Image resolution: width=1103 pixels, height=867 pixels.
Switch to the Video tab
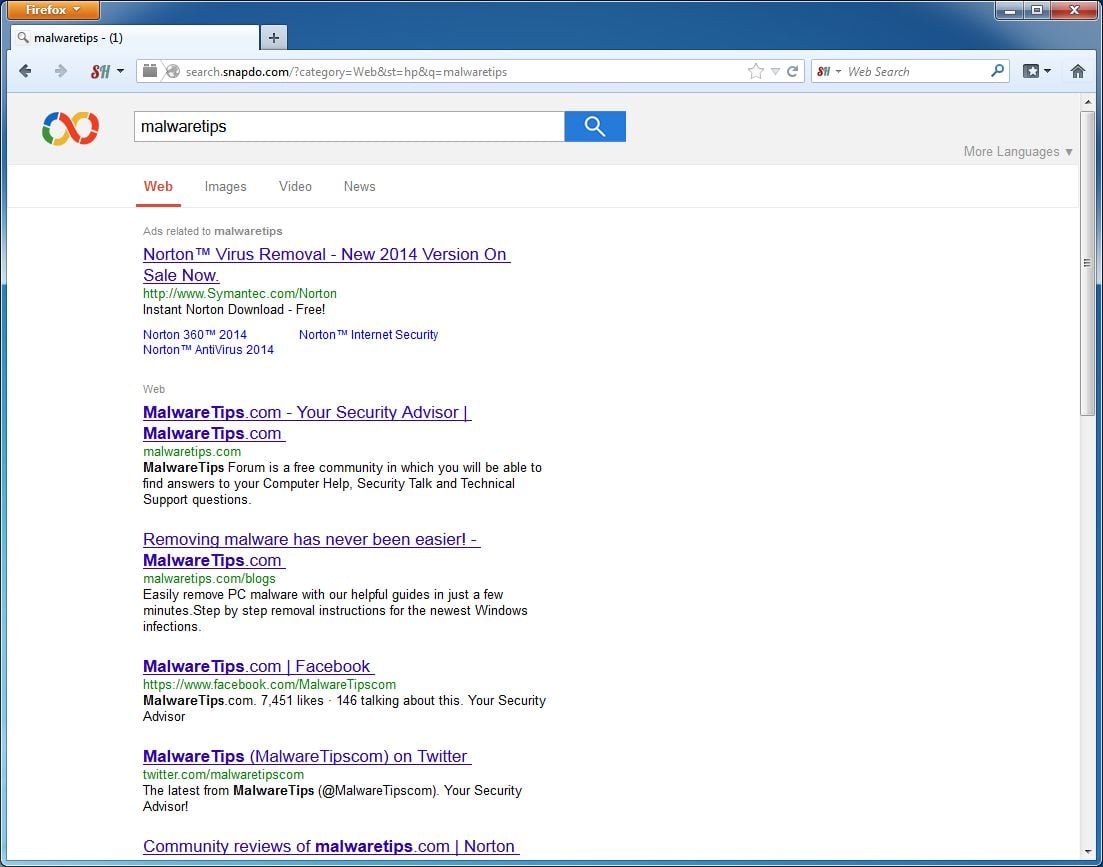coord(295,187)
